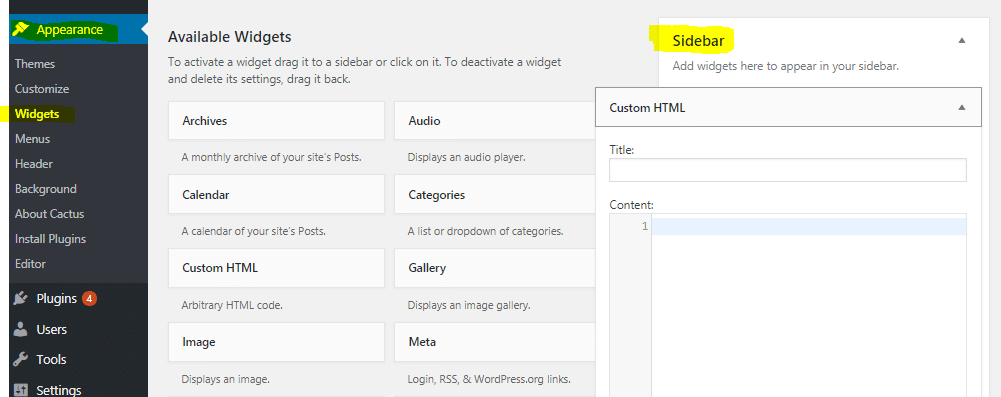Open Install Plugins submenu item

[x=50, y=239]
